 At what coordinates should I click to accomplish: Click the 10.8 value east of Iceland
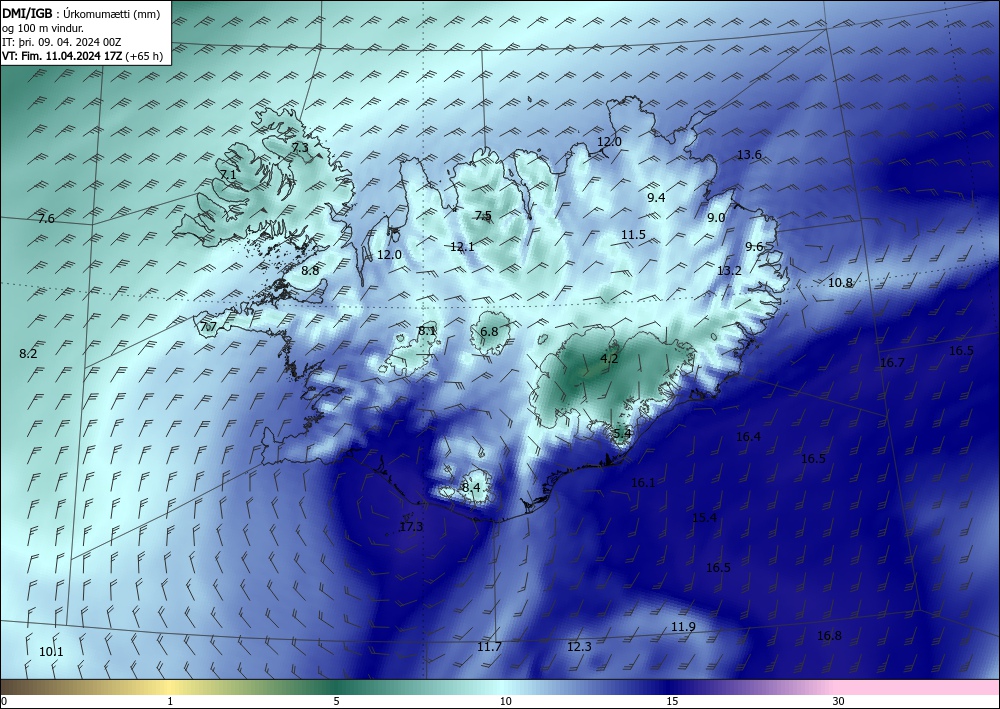pos(840,282)
